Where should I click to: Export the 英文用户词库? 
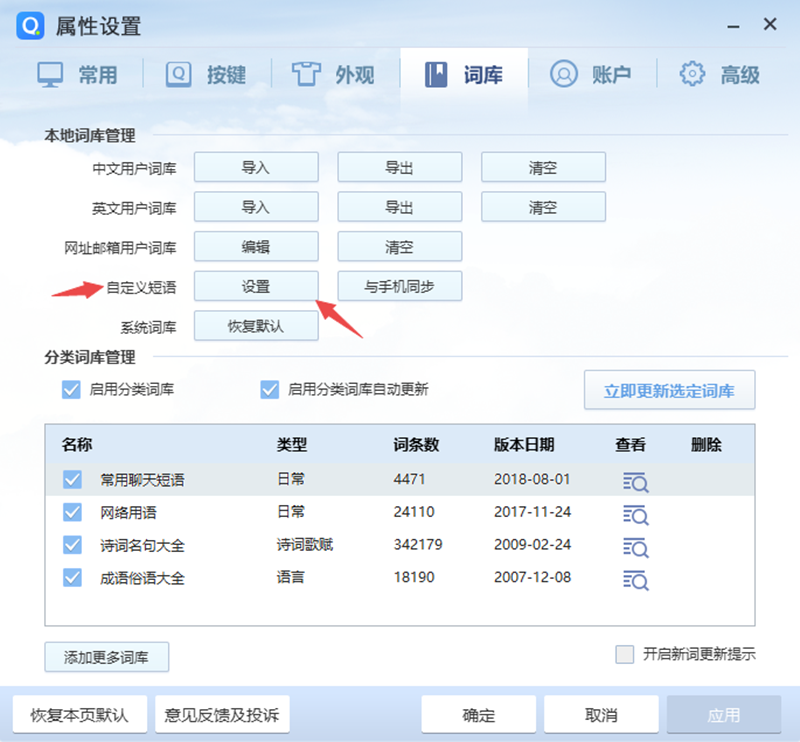[399, 207]
